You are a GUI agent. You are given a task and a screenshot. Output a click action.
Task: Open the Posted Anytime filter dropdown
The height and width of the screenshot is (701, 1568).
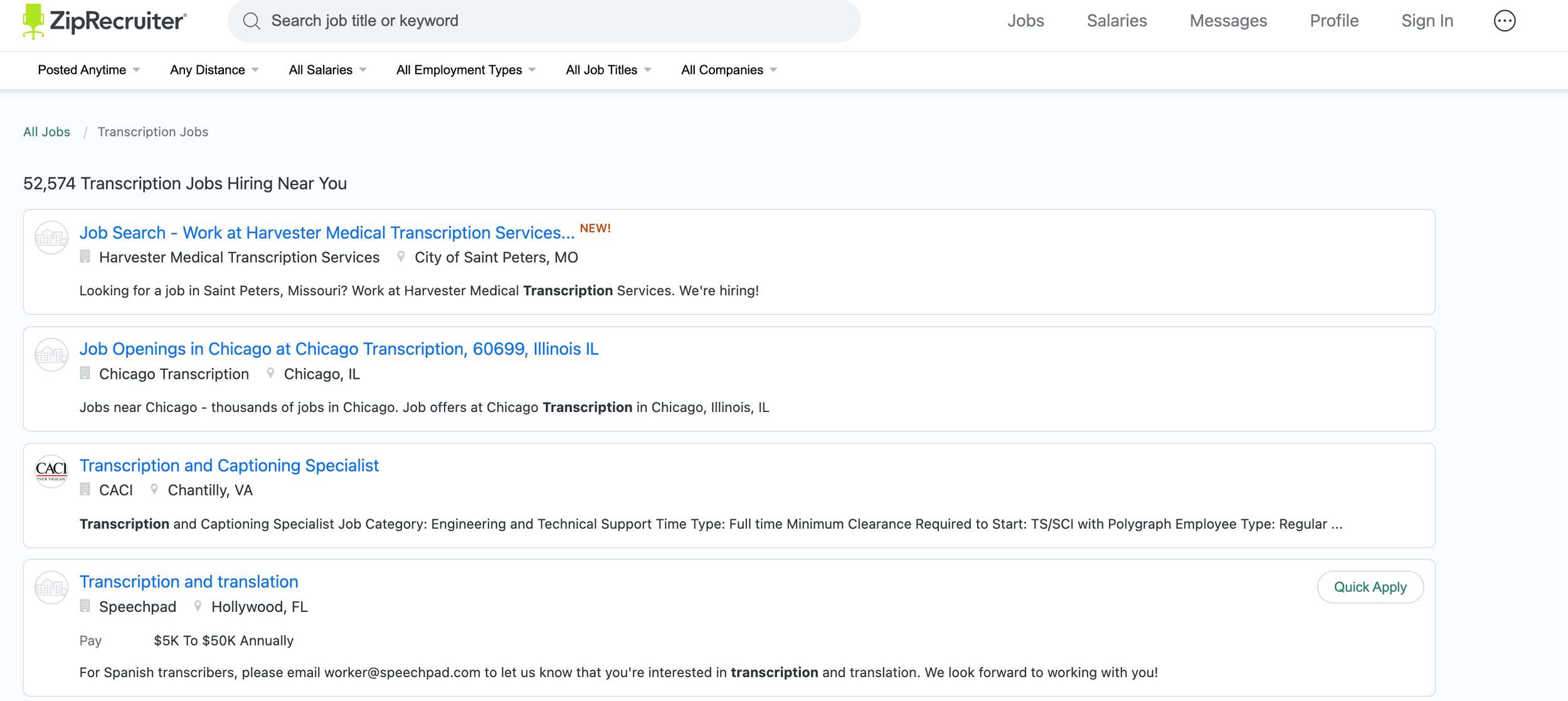tap(88, 70)
